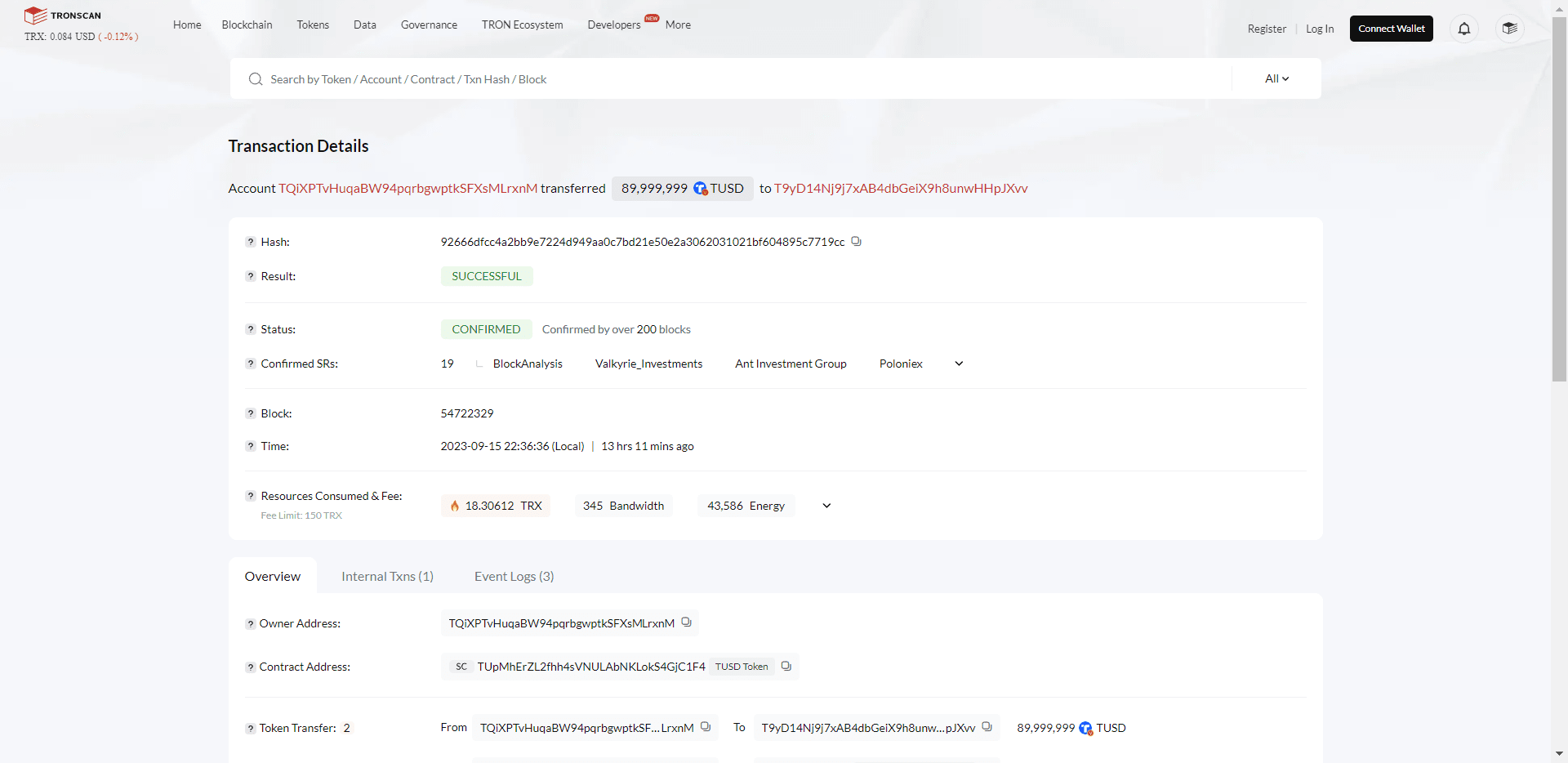Open the Data menu
This screenshot has height=763, width=1568.
click(365, 25)
